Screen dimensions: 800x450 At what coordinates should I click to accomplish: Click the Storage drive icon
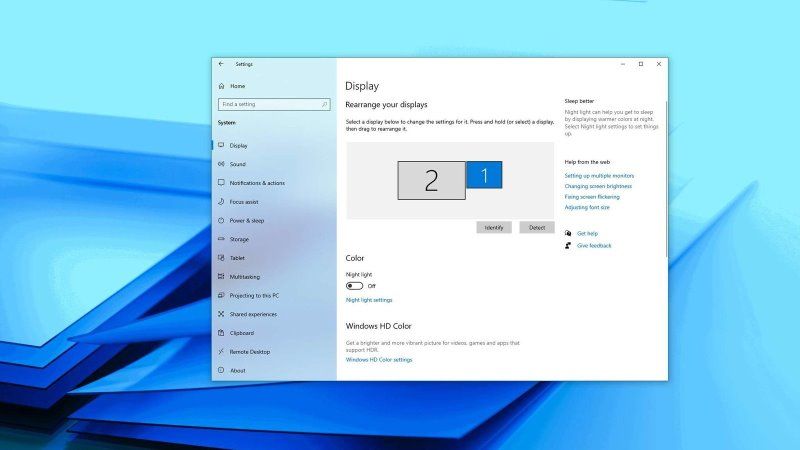point(221,239)
